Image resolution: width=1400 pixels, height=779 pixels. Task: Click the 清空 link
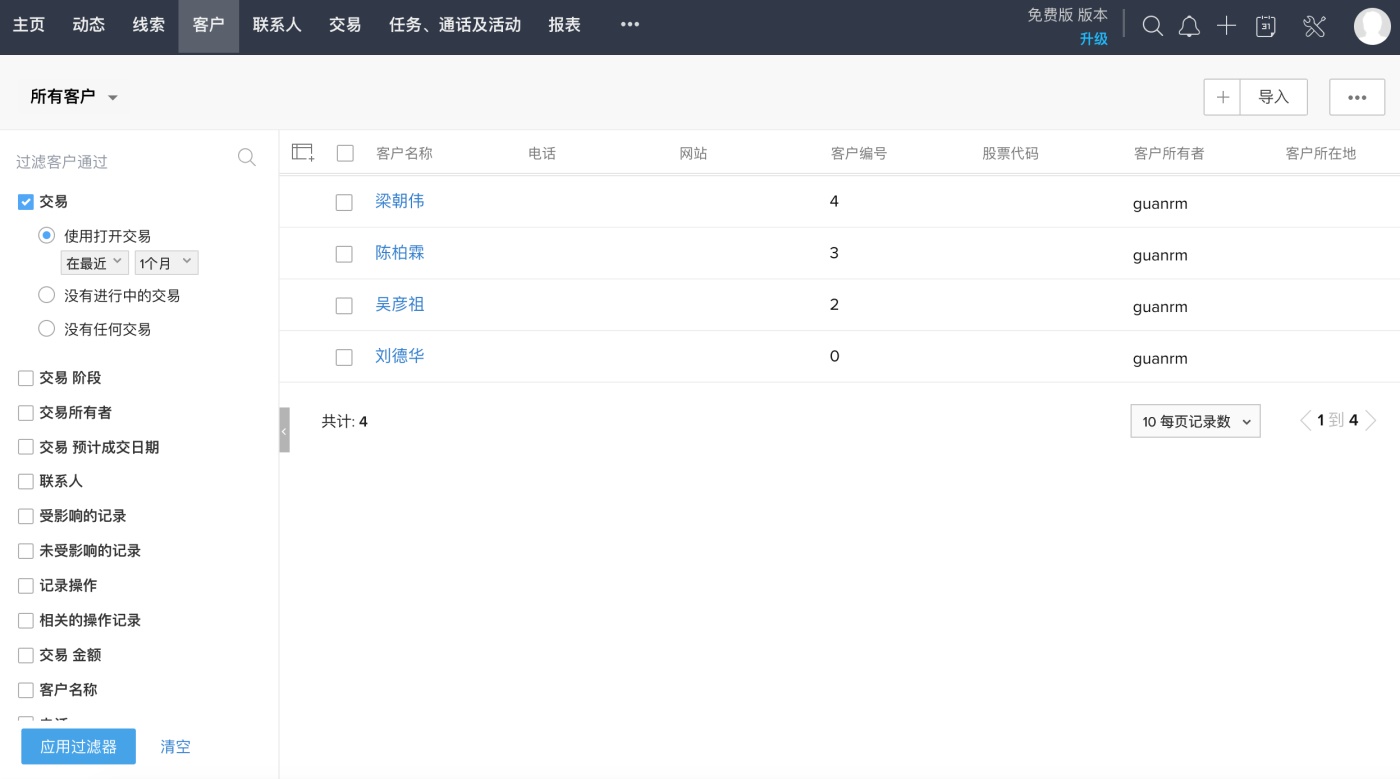coord(176,746)
